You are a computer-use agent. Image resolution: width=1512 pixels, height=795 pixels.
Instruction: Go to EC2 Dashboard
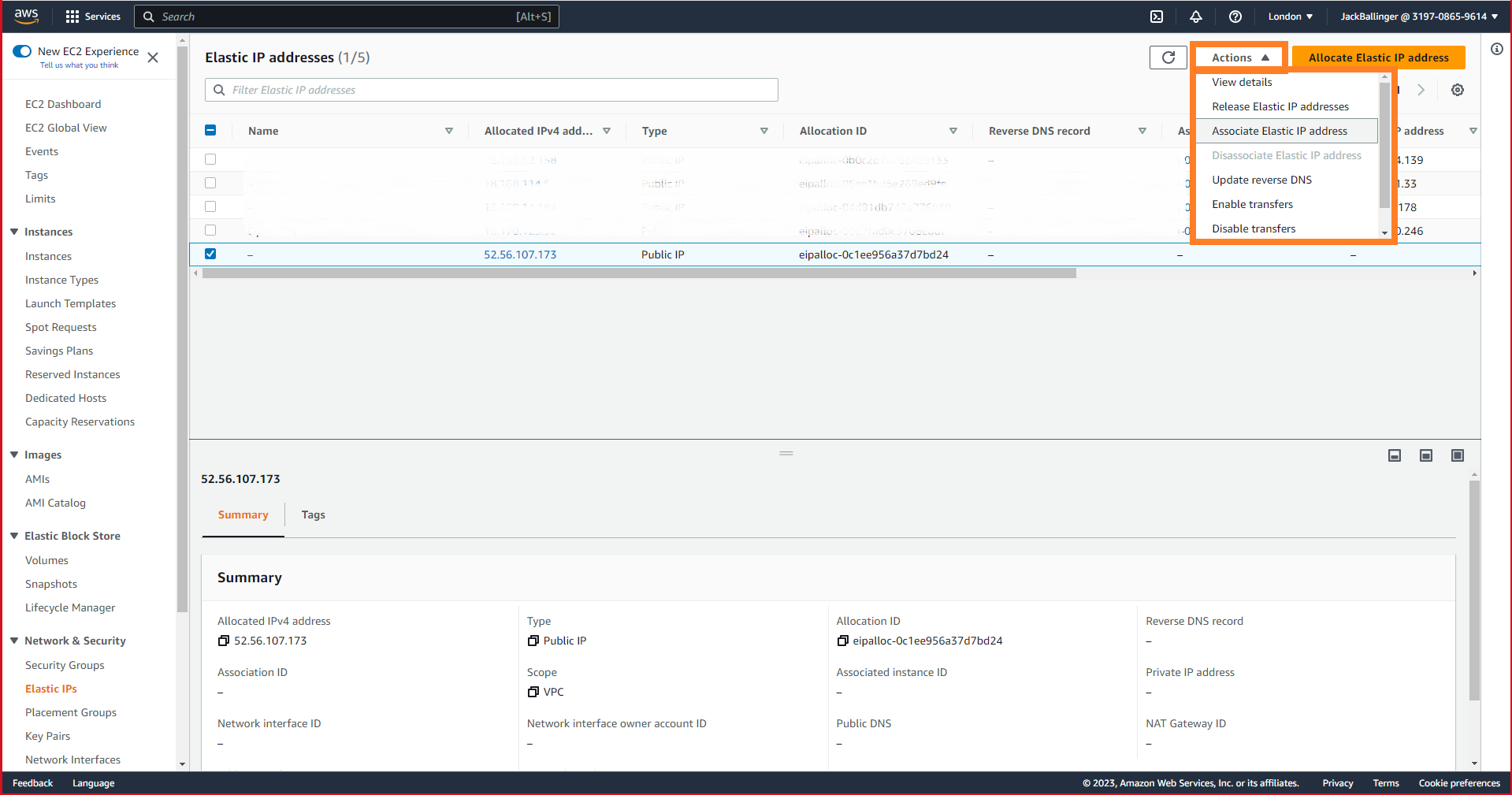pos(63,104)
